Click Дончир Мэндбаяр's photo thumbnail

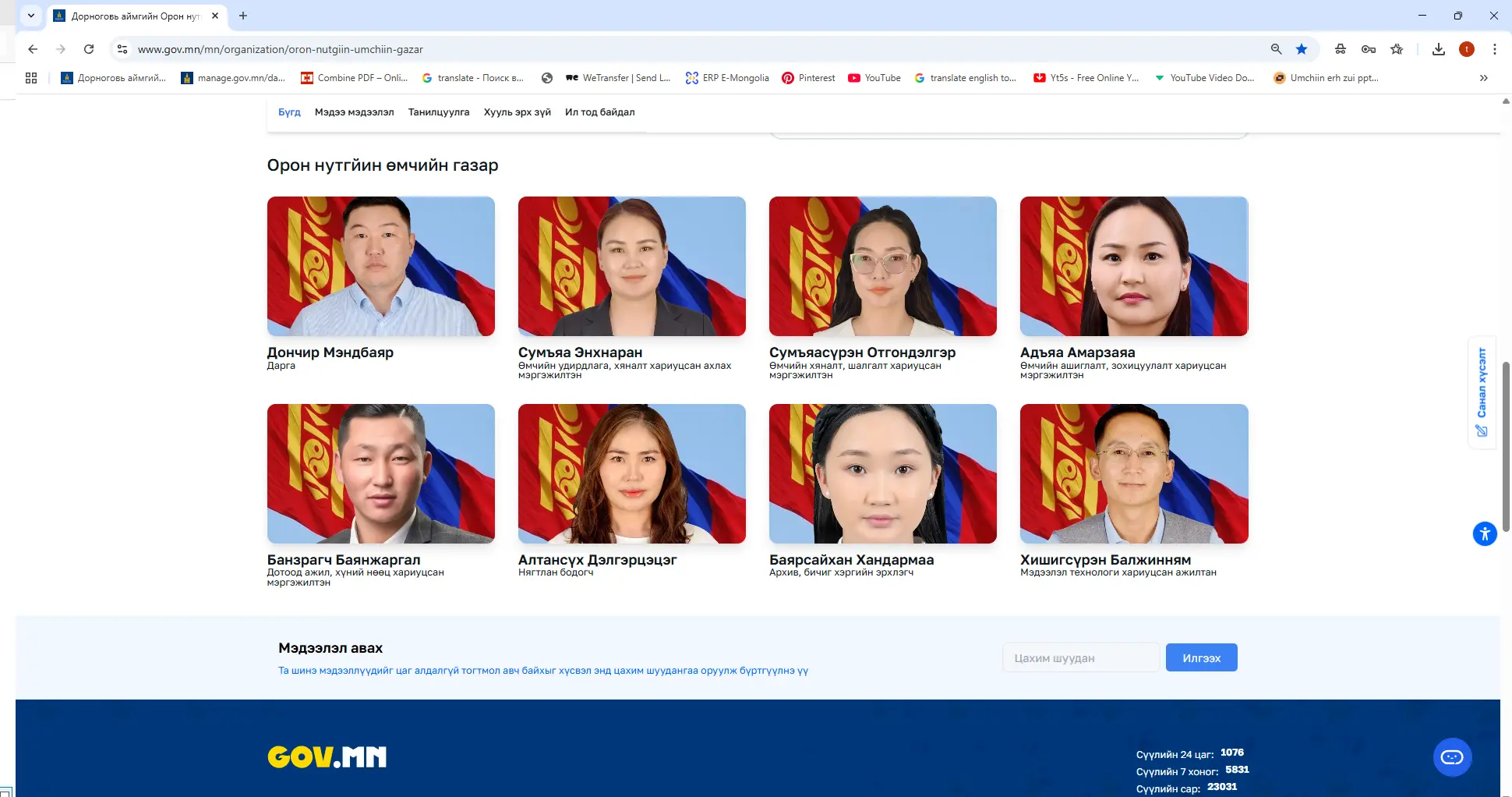coord(380,267)
